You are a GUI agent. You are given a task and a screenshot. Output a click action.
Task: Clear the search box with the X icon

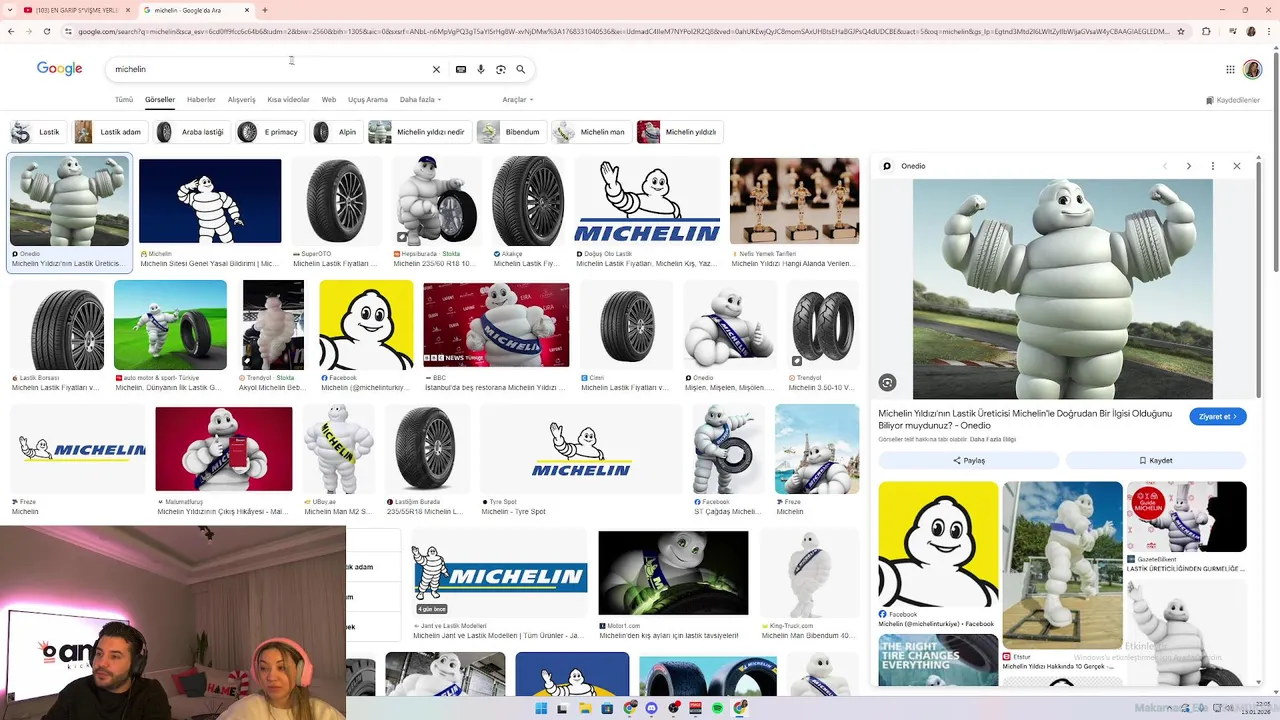pos(436,69)
